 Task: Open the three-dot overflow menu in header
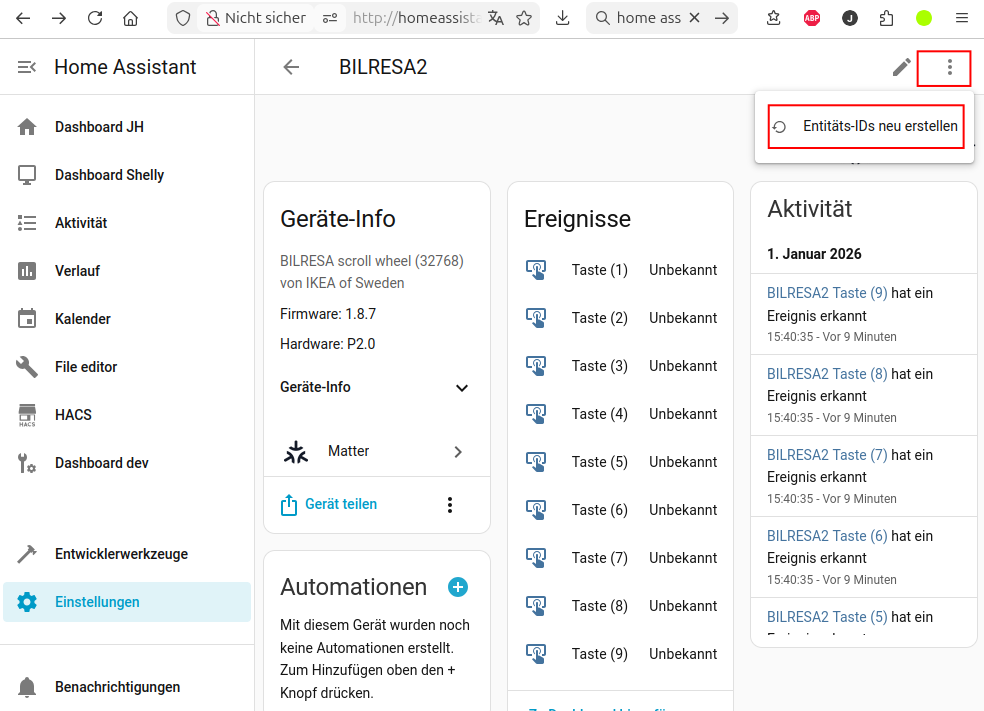tap(949, 67)
